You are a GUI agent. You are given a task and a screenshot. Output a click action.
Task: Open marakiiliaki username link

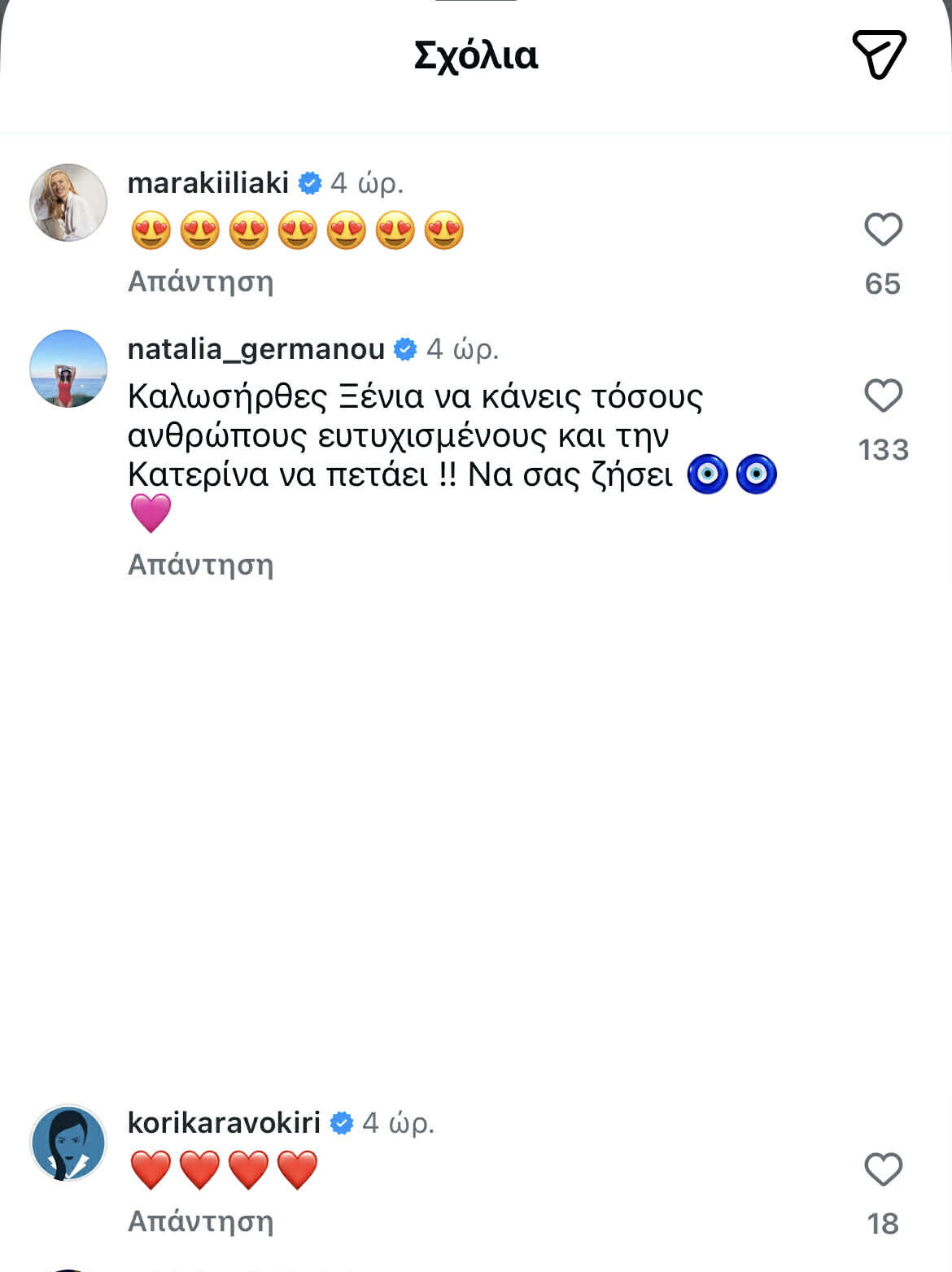(x=208, y=183)
